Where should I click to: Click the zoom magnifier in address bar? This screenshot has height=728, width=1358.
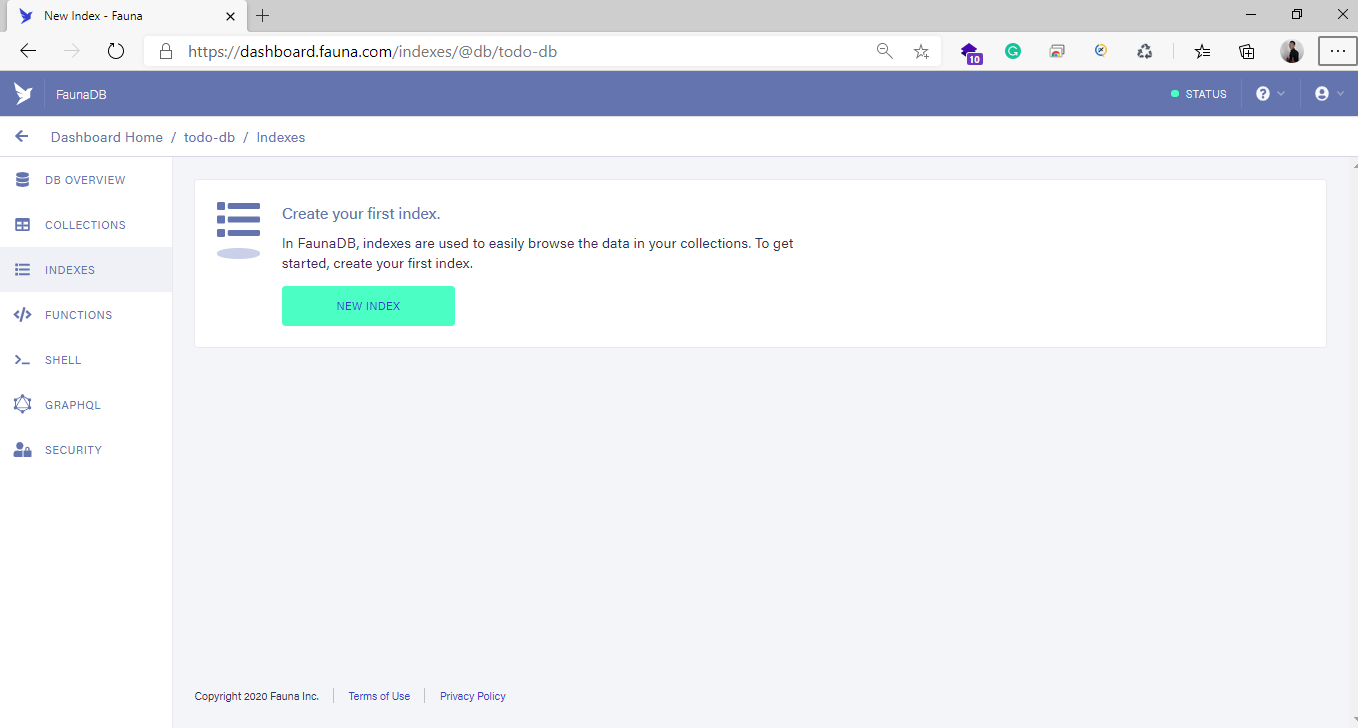coord(884,51)
